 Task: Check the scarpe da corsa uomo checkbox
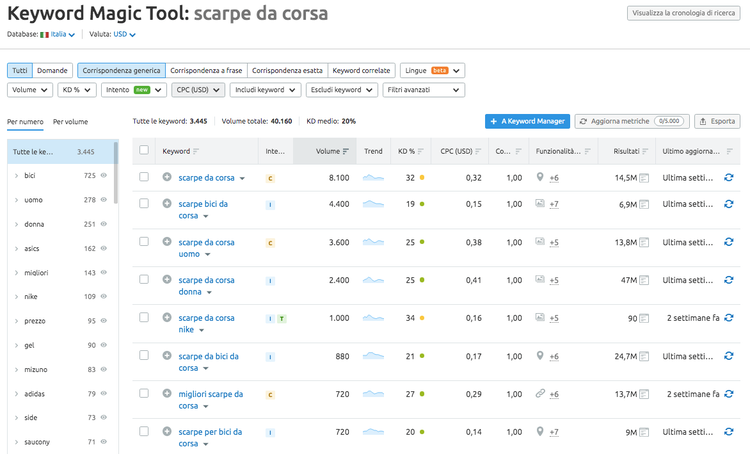pos(144,242)
